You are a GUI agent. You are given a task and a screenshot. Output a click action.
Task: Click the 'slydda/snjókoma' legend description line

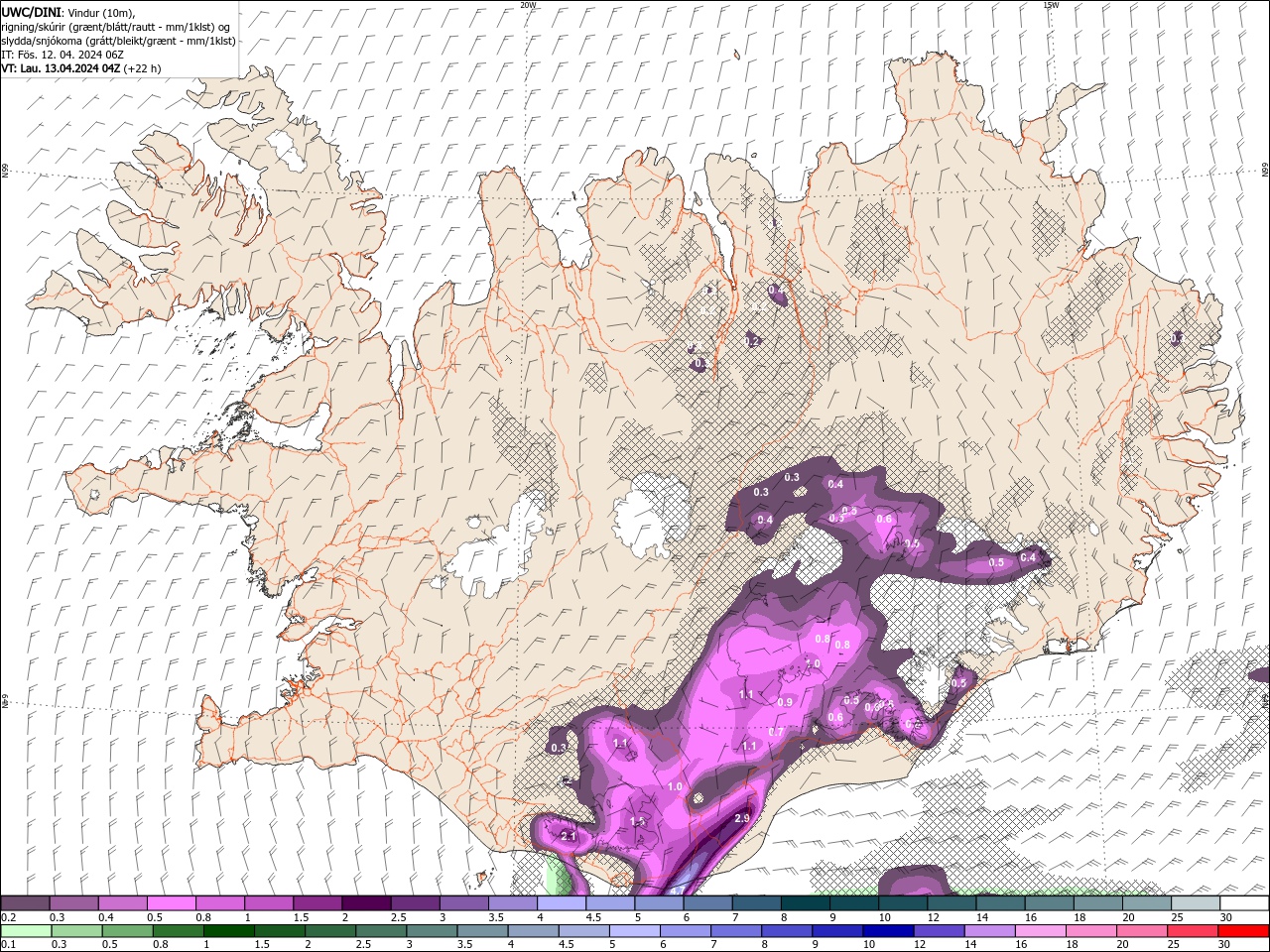[118, 41]
